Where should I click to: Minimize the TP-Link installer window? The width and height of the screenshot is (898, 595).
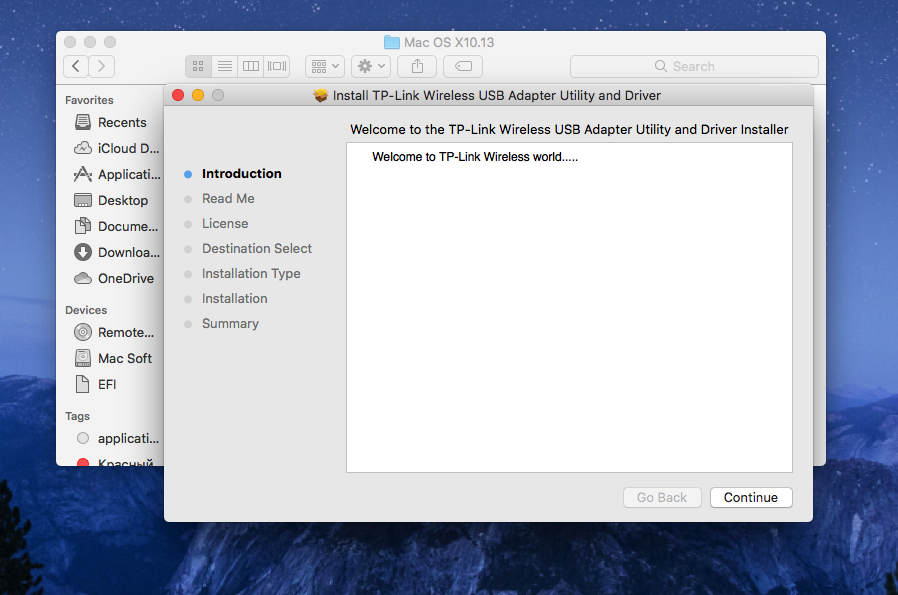[198, 95]
